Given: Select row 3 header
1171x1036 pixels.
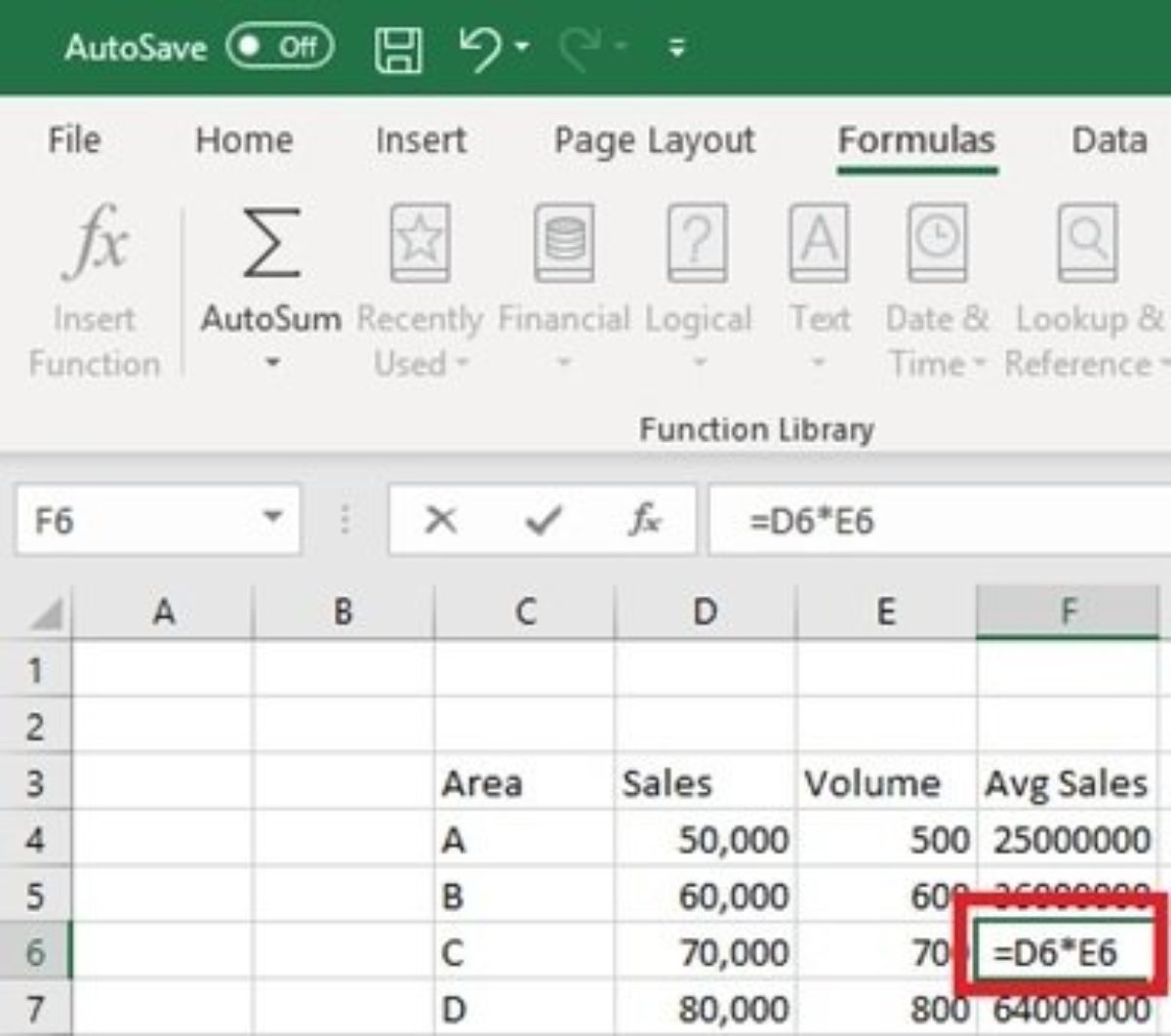Looking at the screenshot, I should coord(35,783).
